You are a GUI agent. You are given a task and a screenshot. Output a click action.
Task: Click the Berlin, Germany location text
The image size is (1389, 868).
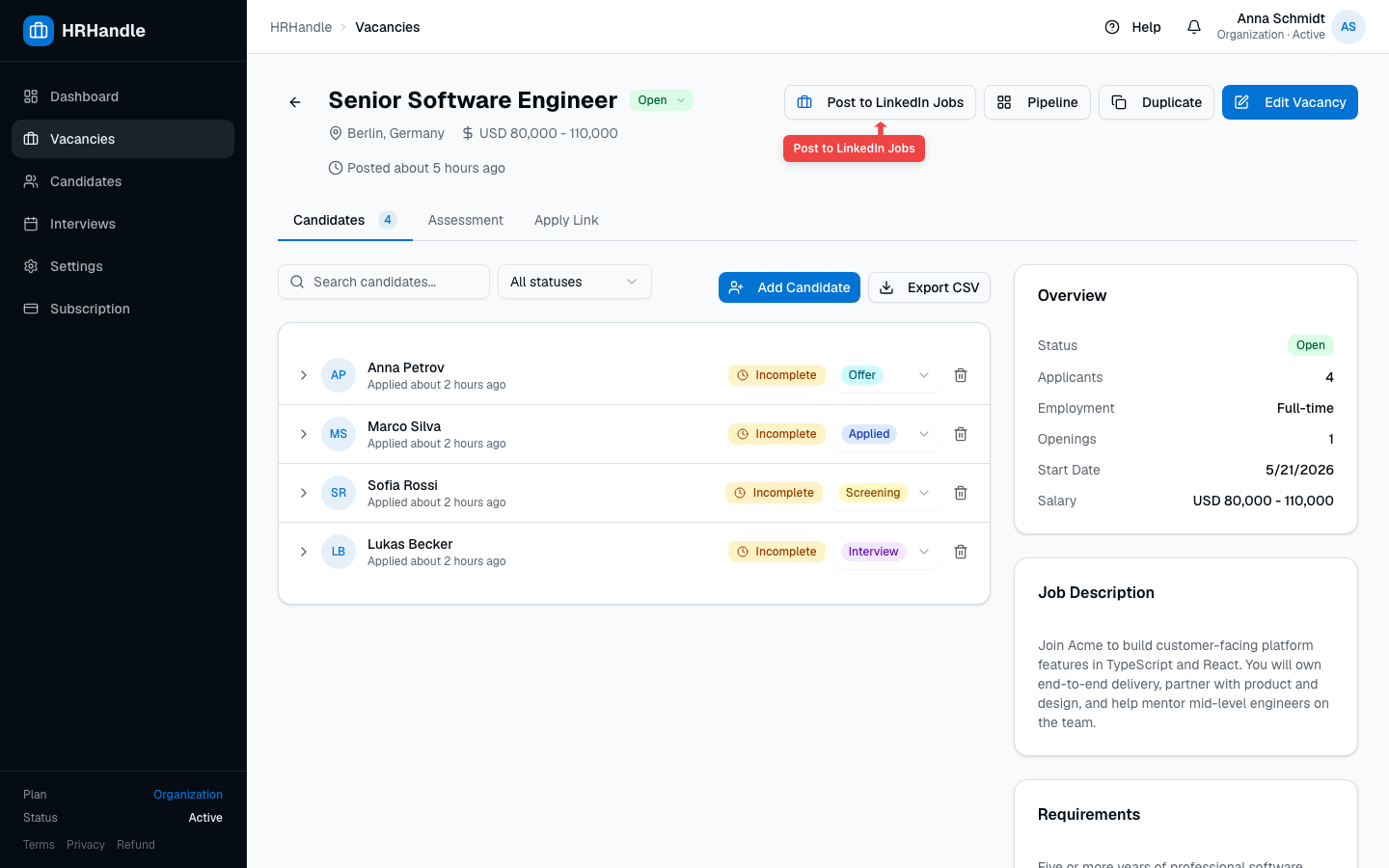(x=395, y=133)
